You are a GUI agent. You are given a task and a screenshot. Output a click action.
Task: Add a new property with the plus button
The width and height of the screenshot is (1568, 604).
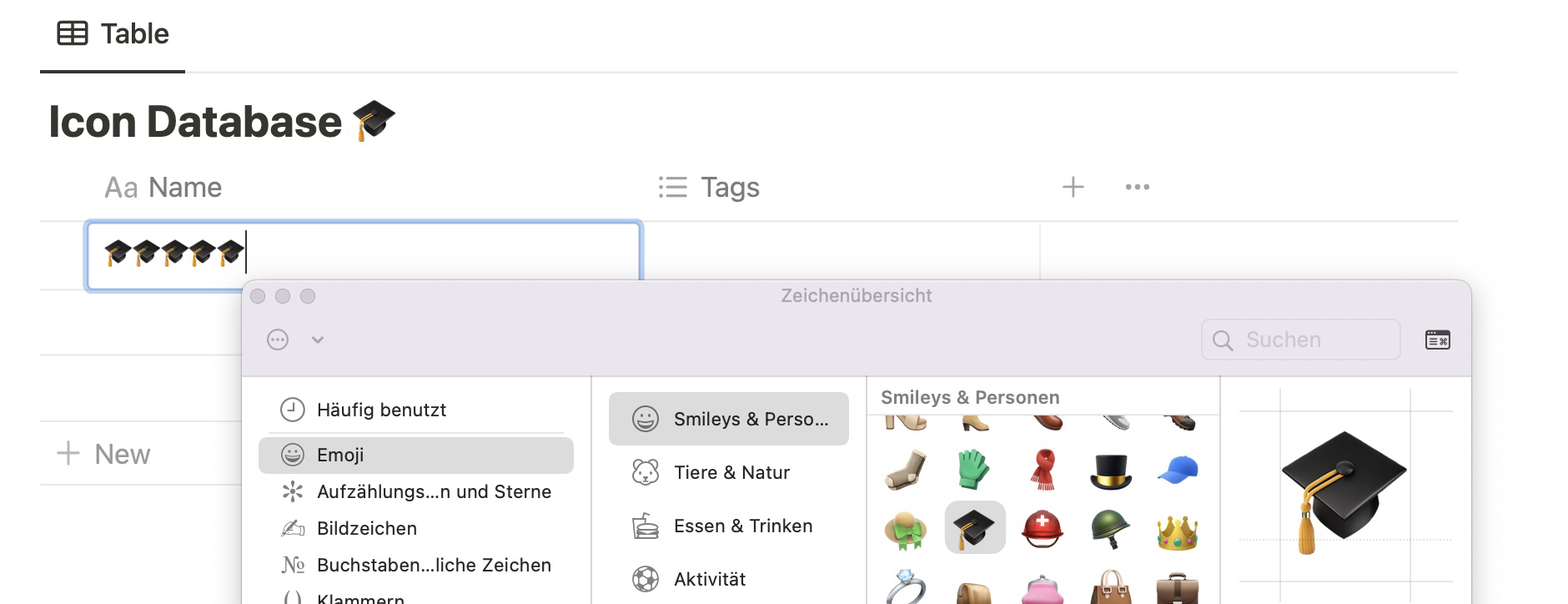click(1073, 187)
